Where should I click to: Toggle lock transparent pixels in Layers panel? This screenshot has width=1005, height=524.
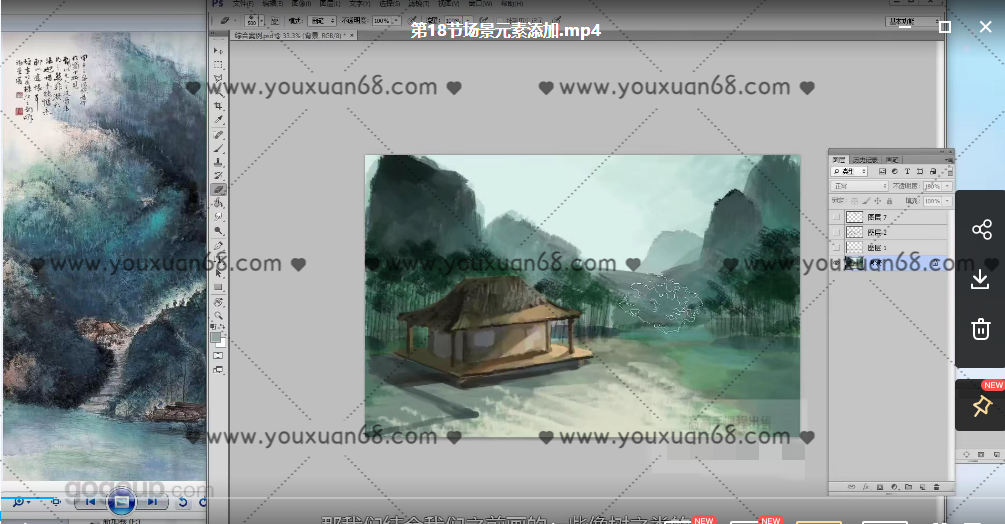(x=854, y=201)
